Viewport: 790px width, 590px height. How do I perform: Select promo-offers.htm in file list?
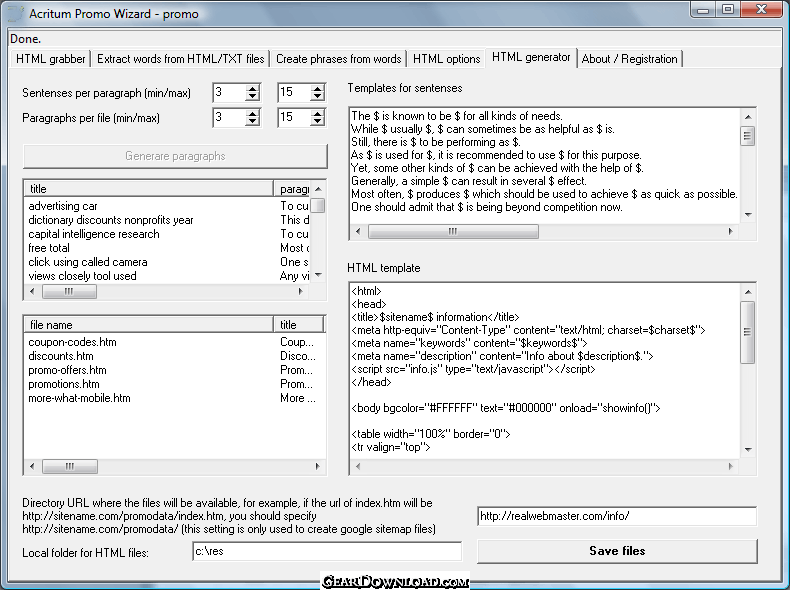click(x=171, y=370)
